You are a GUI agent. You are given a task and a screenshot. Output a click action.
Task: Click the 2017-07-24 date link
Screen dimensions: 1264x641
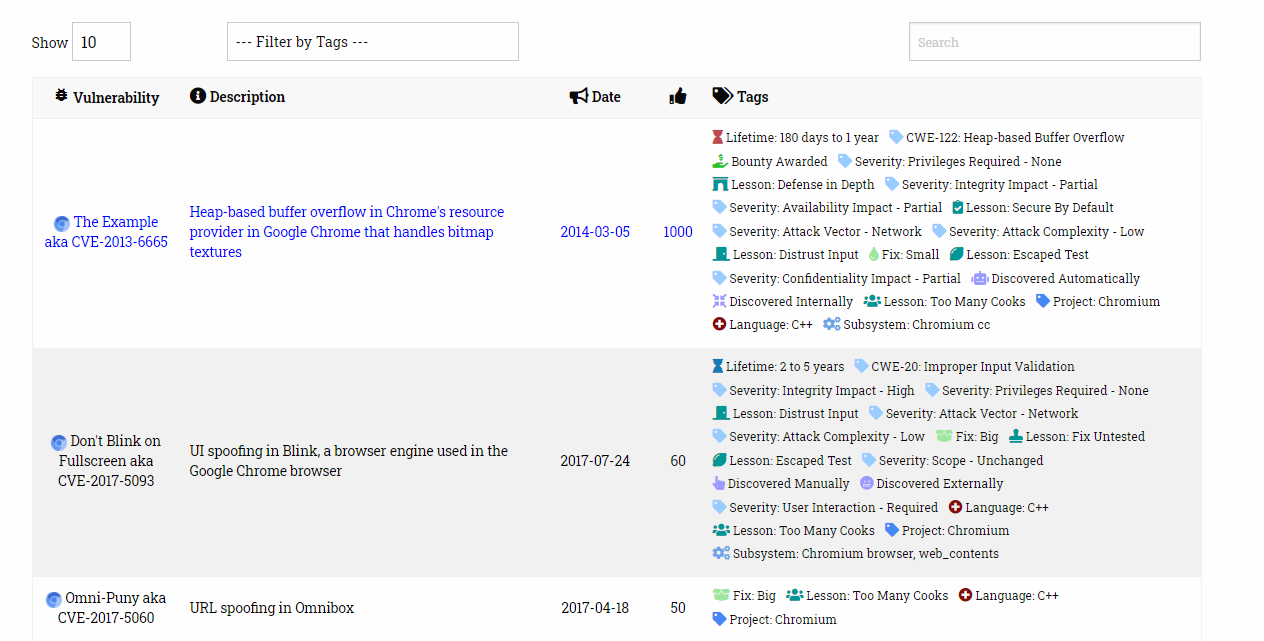click(x=595, y=460)
